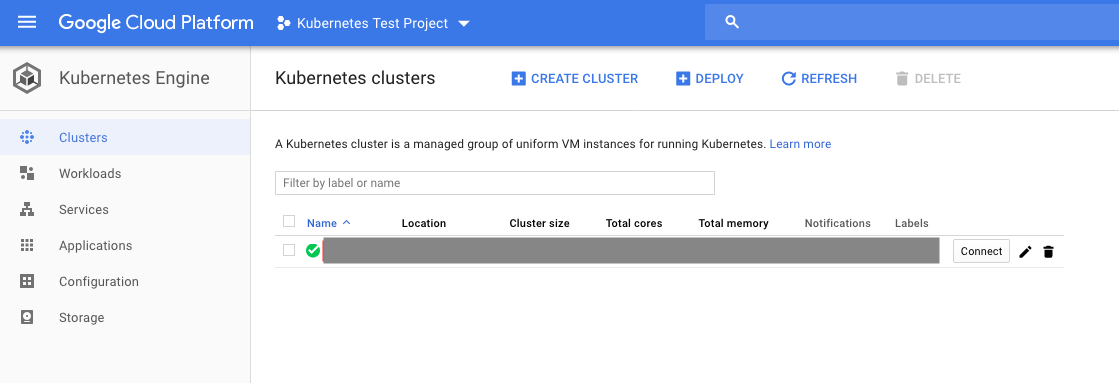Open the Kubernetes Test Project selector dropdown
The width and height of the screenshot is (1119, 383).
coord(373,23)
